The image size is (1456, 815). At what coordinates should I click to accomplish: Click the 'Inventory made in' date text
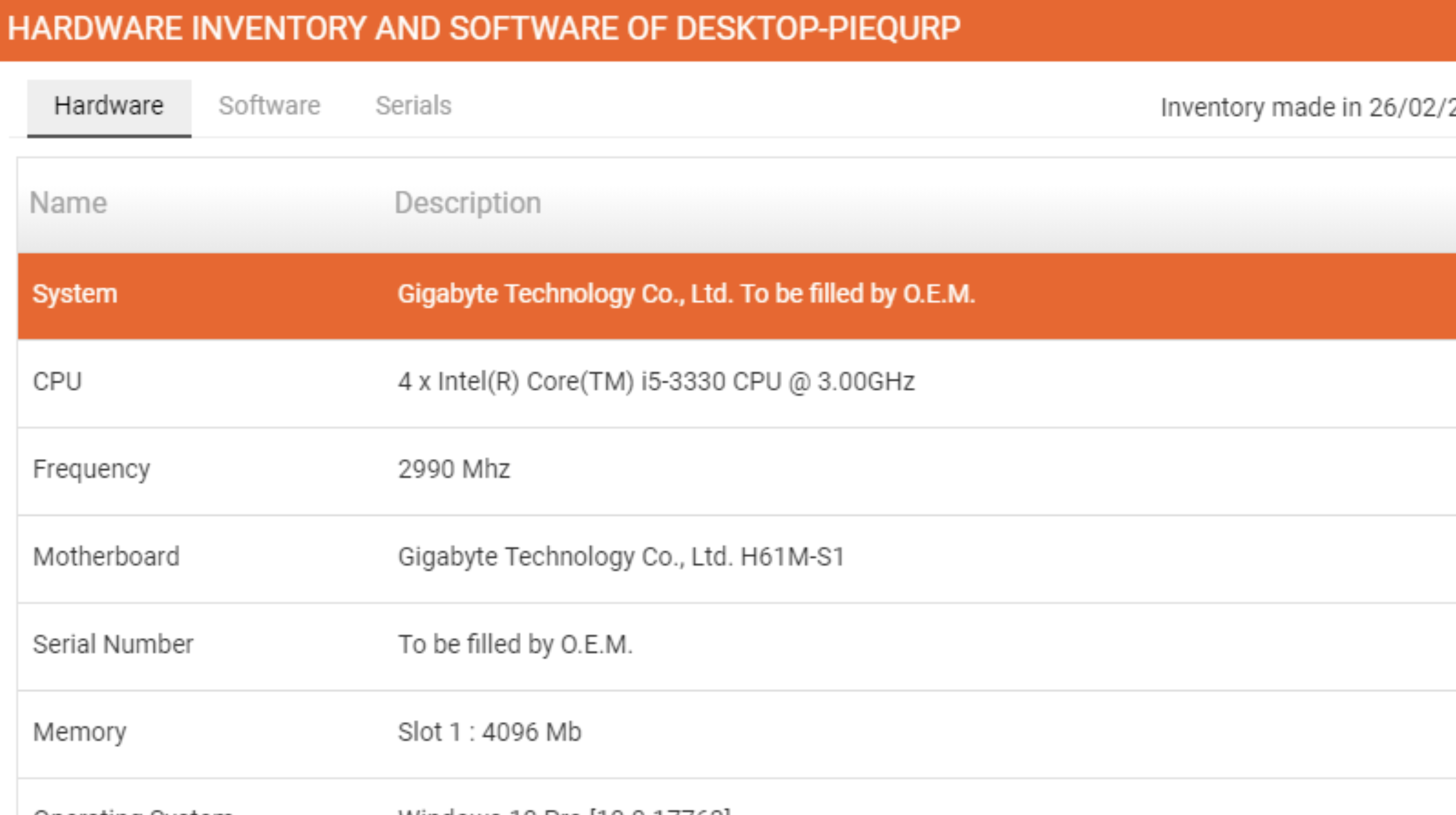click(x=1308, y=107)
